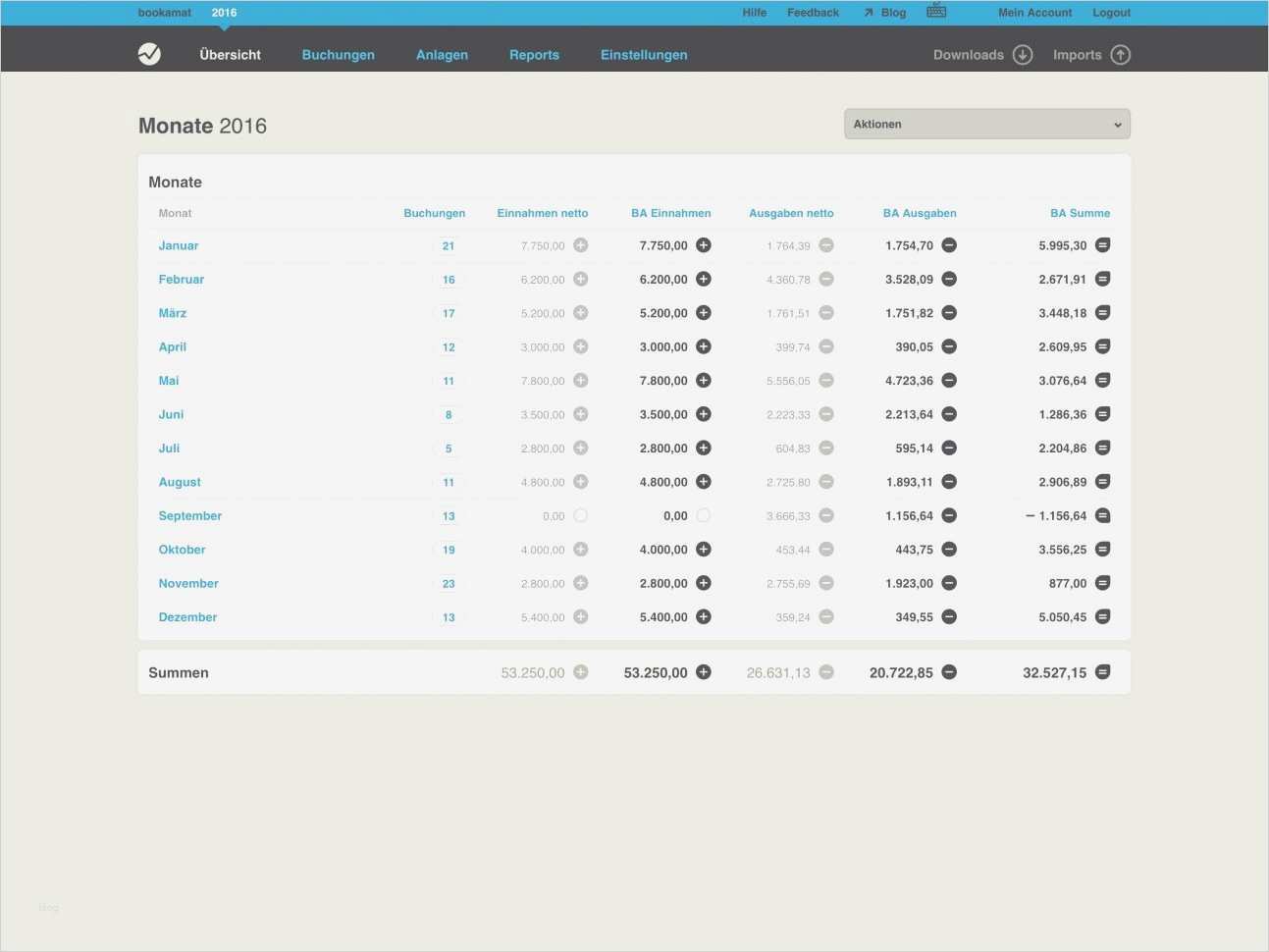
Task: Click grey plus icon for Februar Einnahmen netto
Action: 581,279
